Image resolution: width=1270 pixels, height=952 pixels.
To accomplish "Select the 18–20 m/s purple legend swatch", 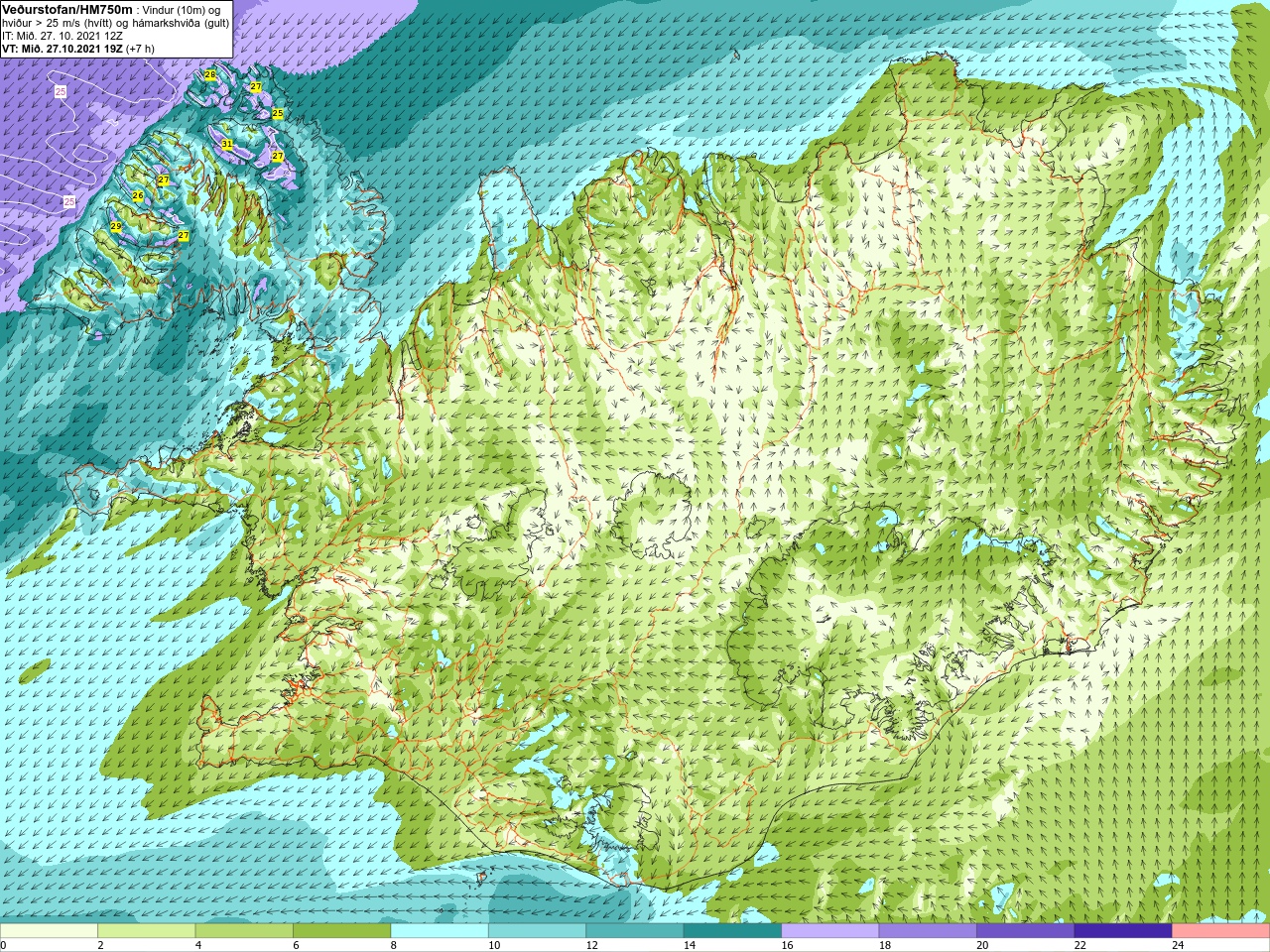I will click(928, 931).
